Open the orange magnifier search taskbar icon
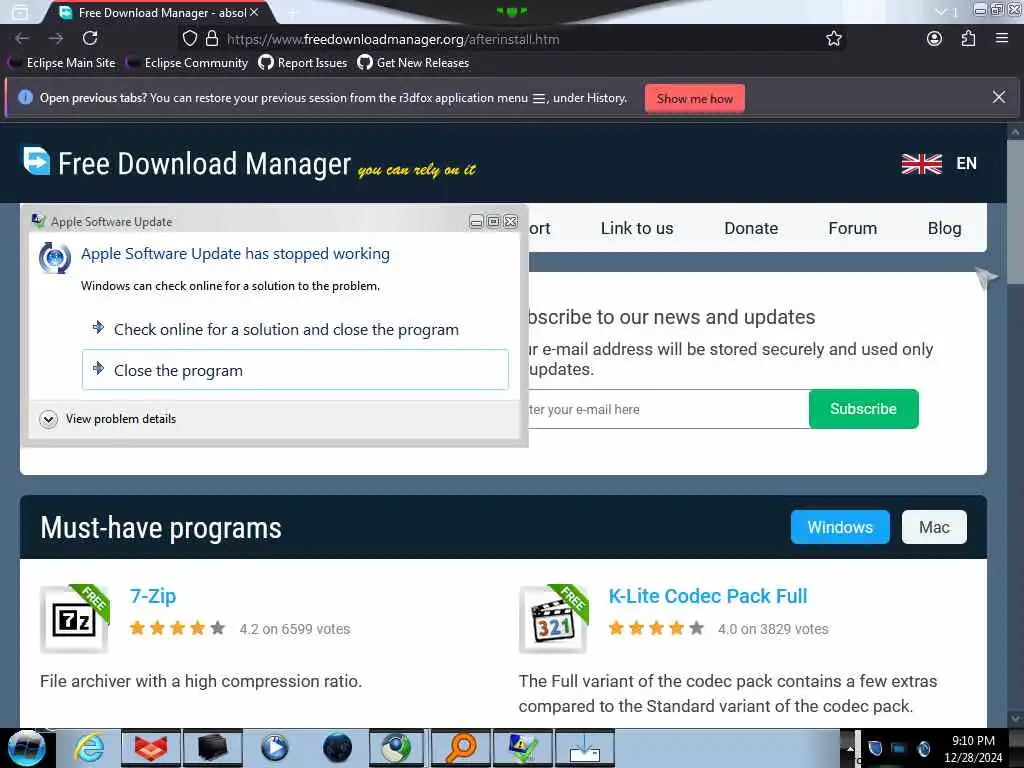The image size is (1024, 768). (x=460, y=748)
